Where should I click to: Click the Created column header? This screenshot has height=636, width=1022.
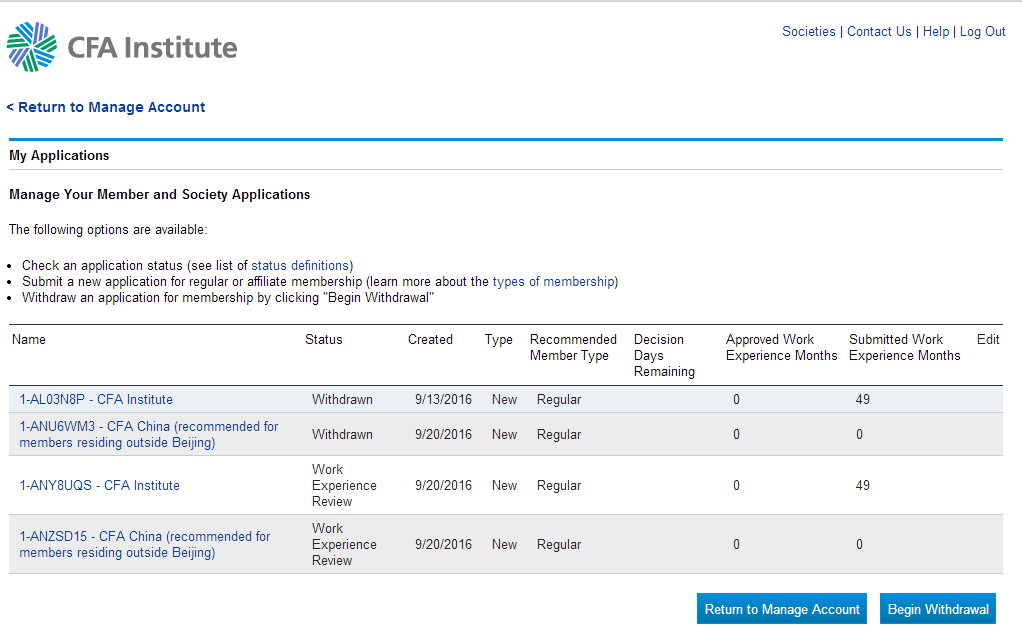(430, 340)
